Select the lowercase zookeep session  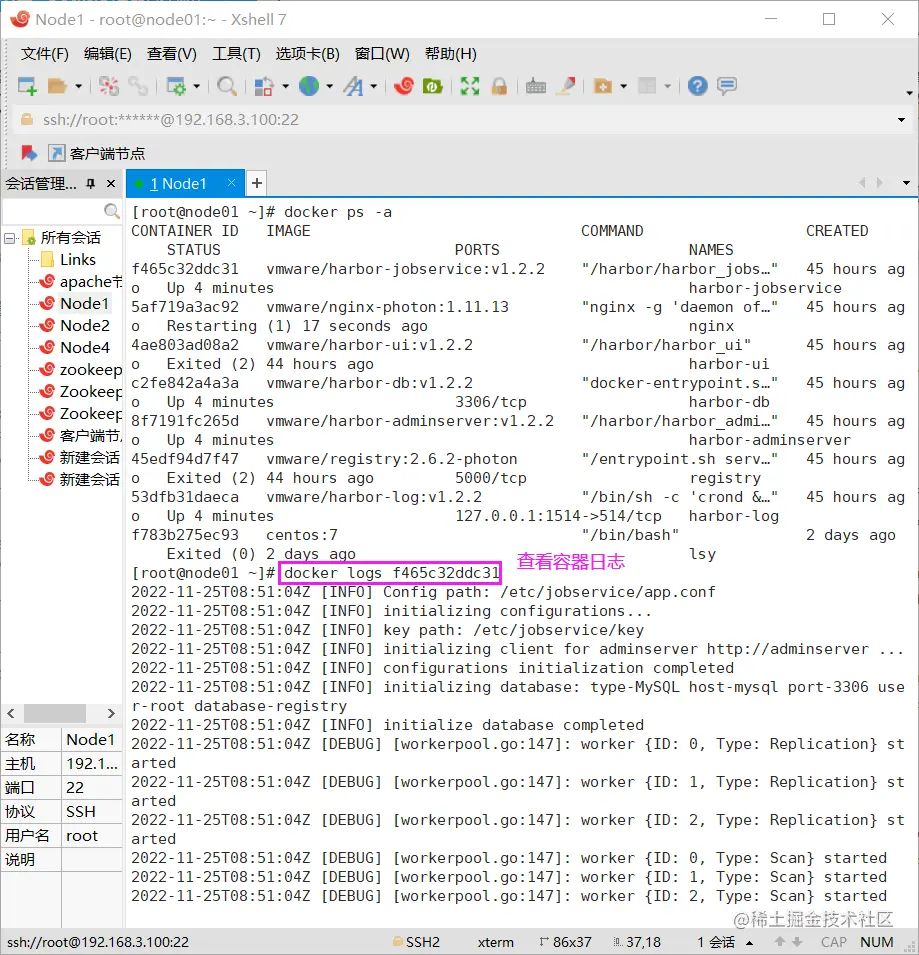click(x=80, y=369)
